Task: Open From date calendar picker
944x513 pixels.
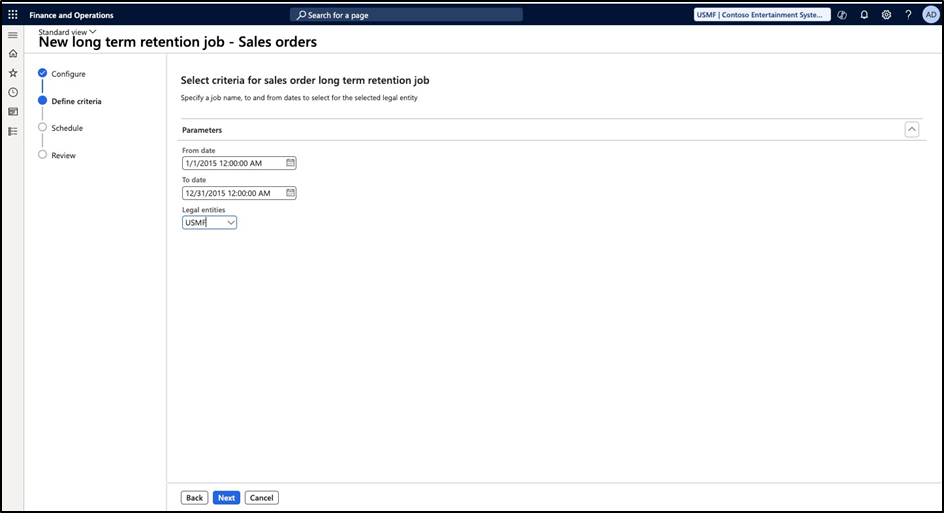Action: [x=290, y=163]
